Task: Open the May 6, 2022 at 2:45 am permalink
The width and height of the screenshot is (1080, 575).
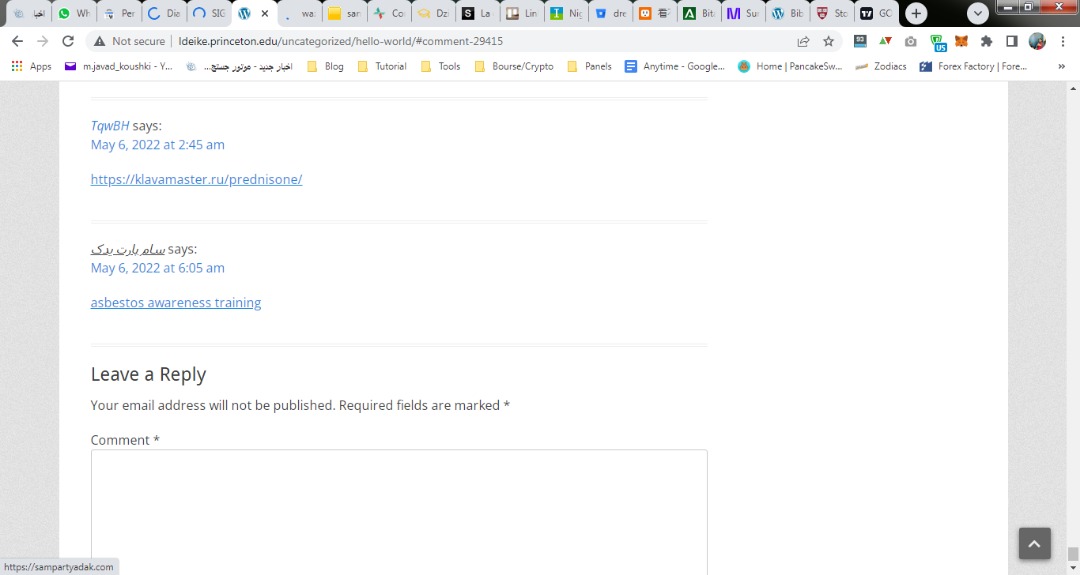Action: coord(158,145)
